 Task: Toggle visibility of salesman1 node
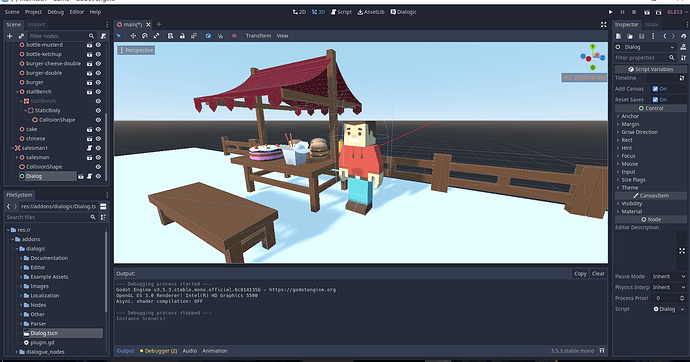point(98,148)
